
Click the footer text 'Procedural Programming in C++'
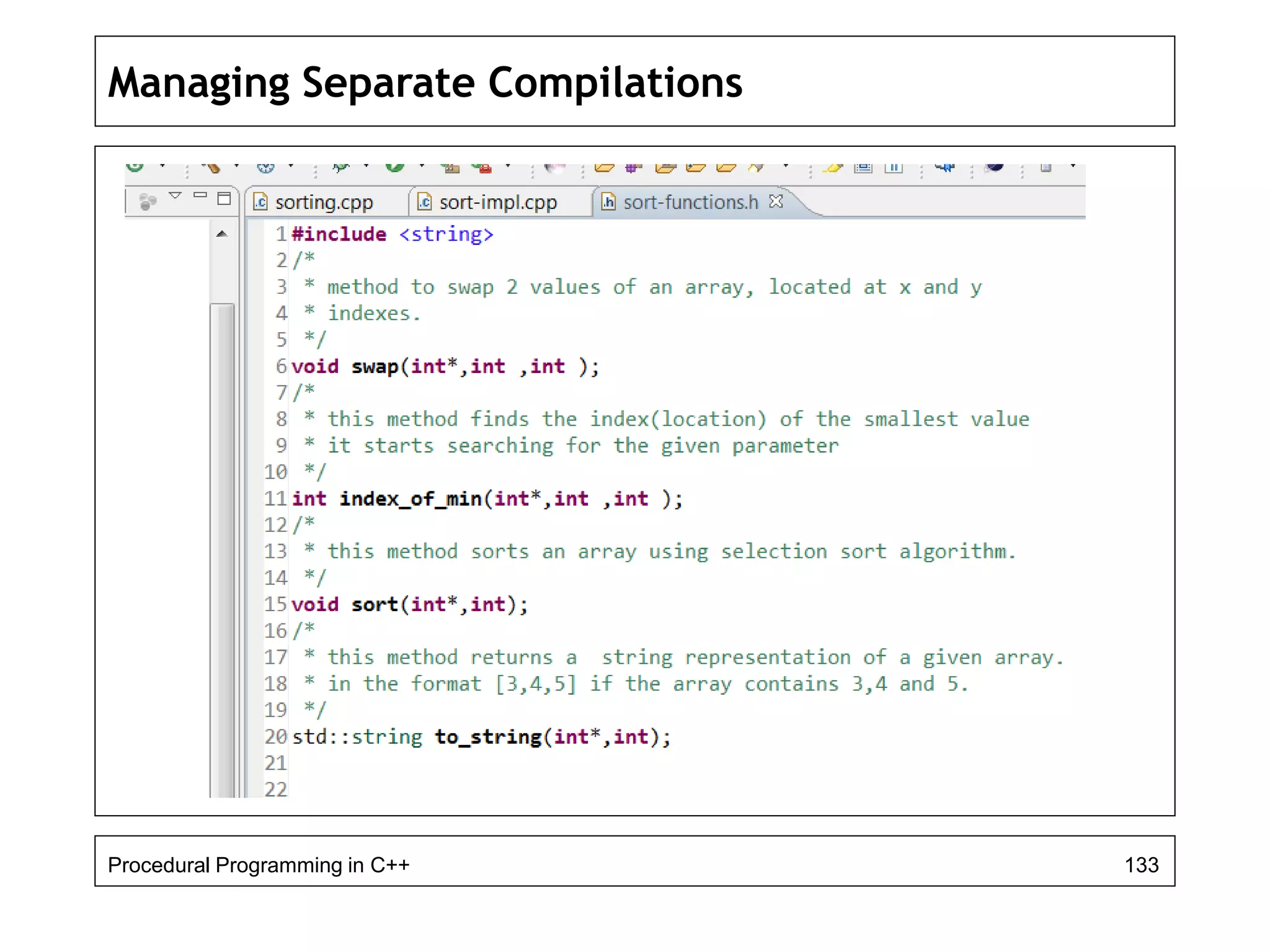259,865
